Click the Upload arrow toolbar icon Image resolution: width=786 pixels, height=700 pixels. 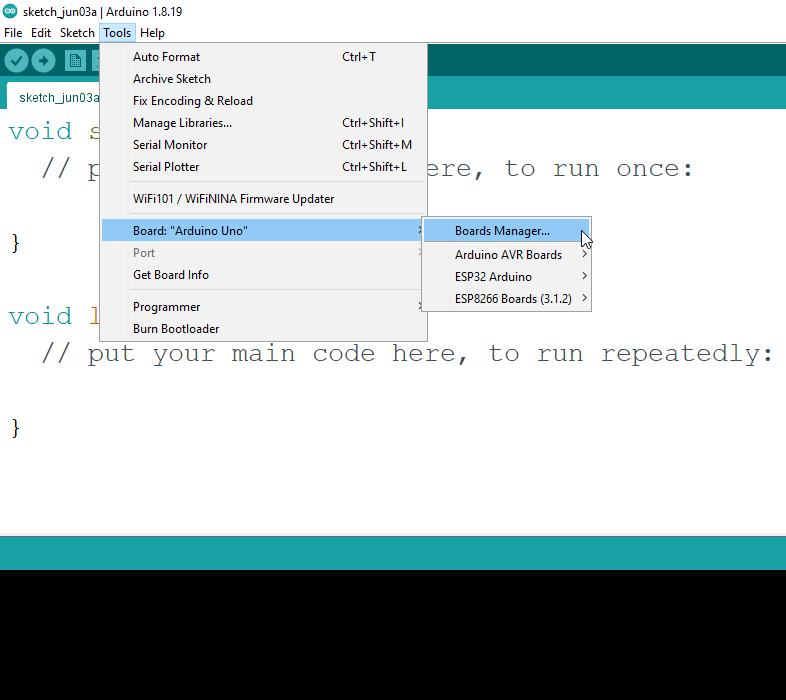pyautogui.click(x=43, y=61)
